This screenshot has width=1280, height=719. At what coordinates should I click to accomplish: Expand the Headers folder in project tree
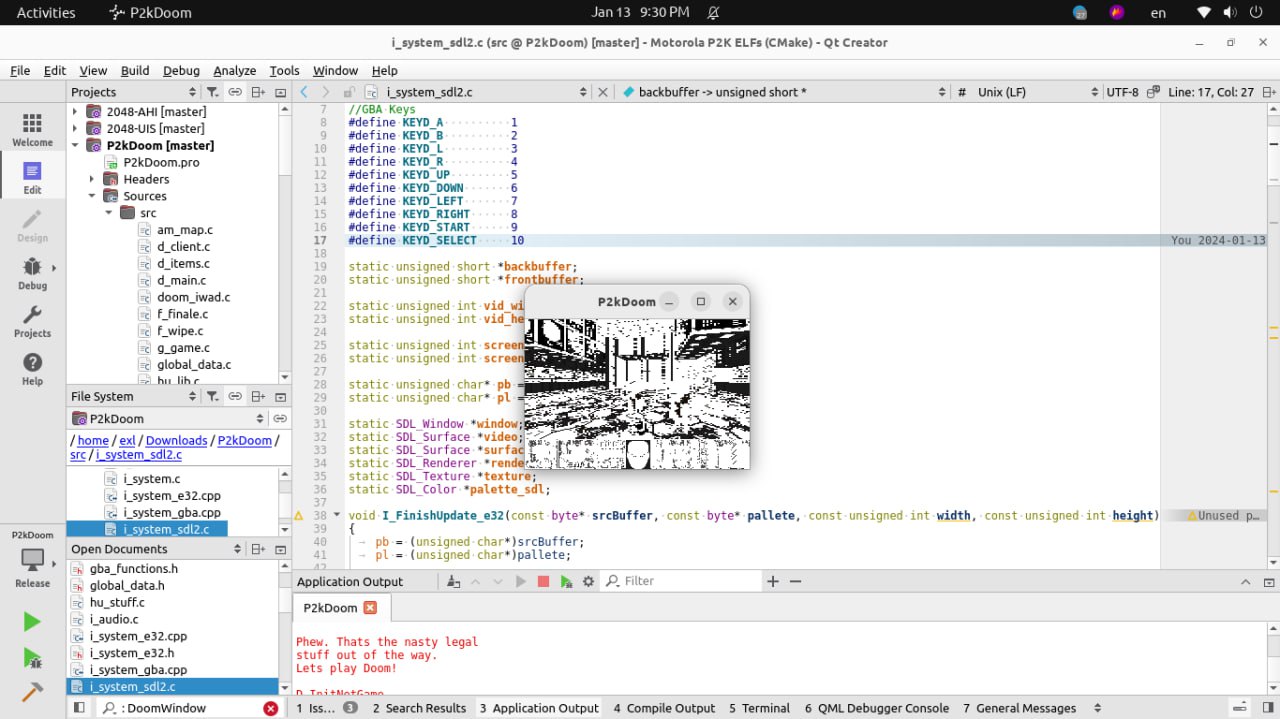[92, 180]
